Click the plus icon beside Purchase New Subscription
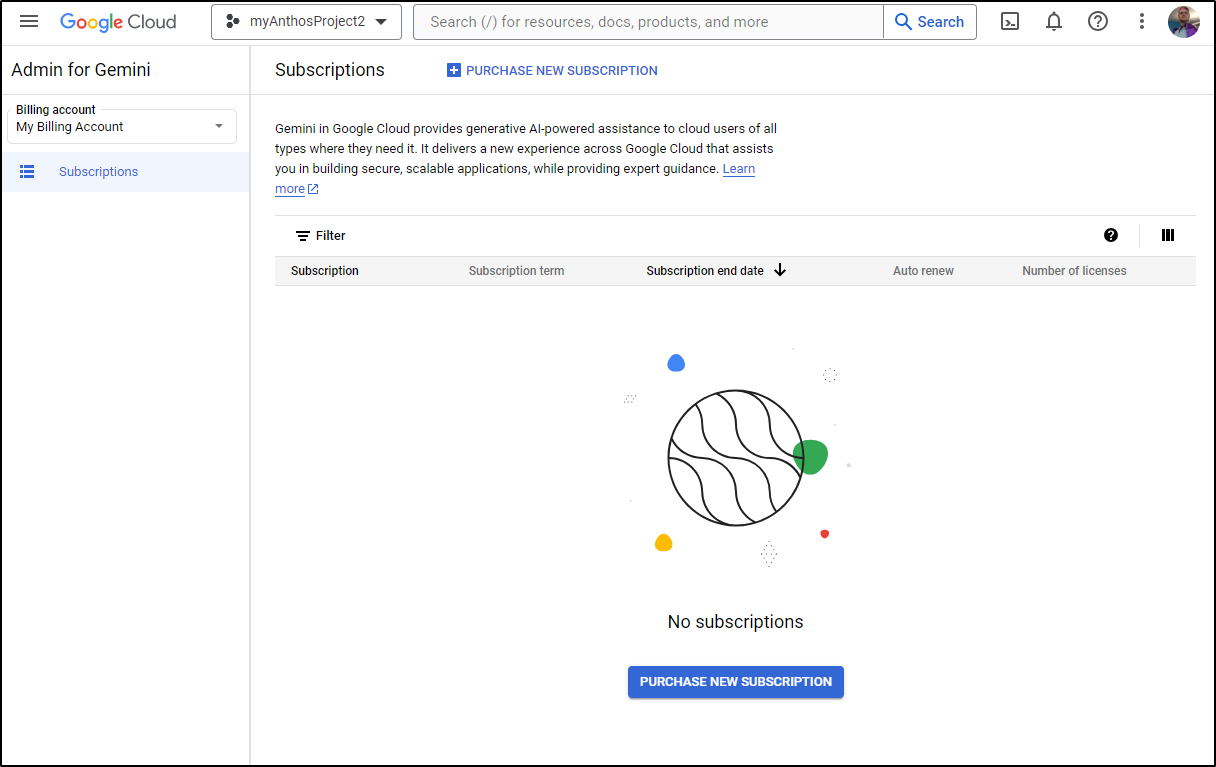Screen dimensions: 1216x767 454,70
